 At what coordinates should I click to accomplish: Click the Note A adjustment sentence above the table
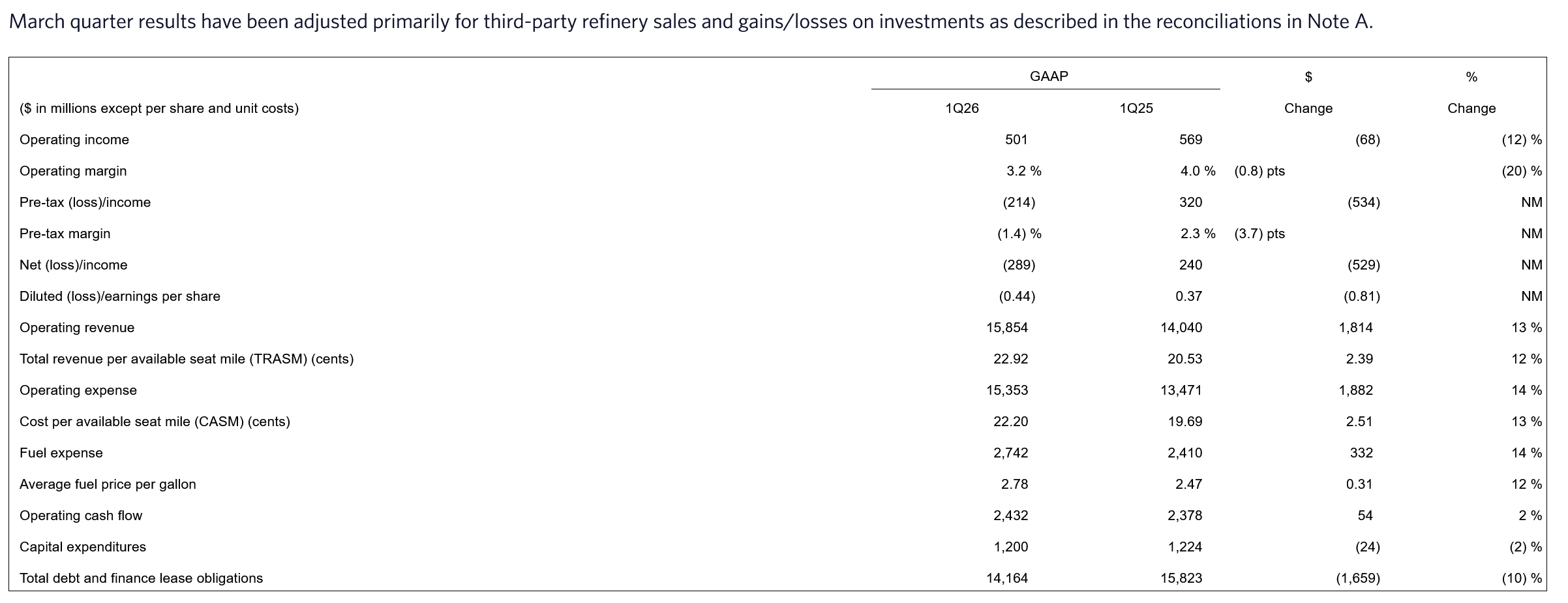pyautogui.click(x=691, y=22)
